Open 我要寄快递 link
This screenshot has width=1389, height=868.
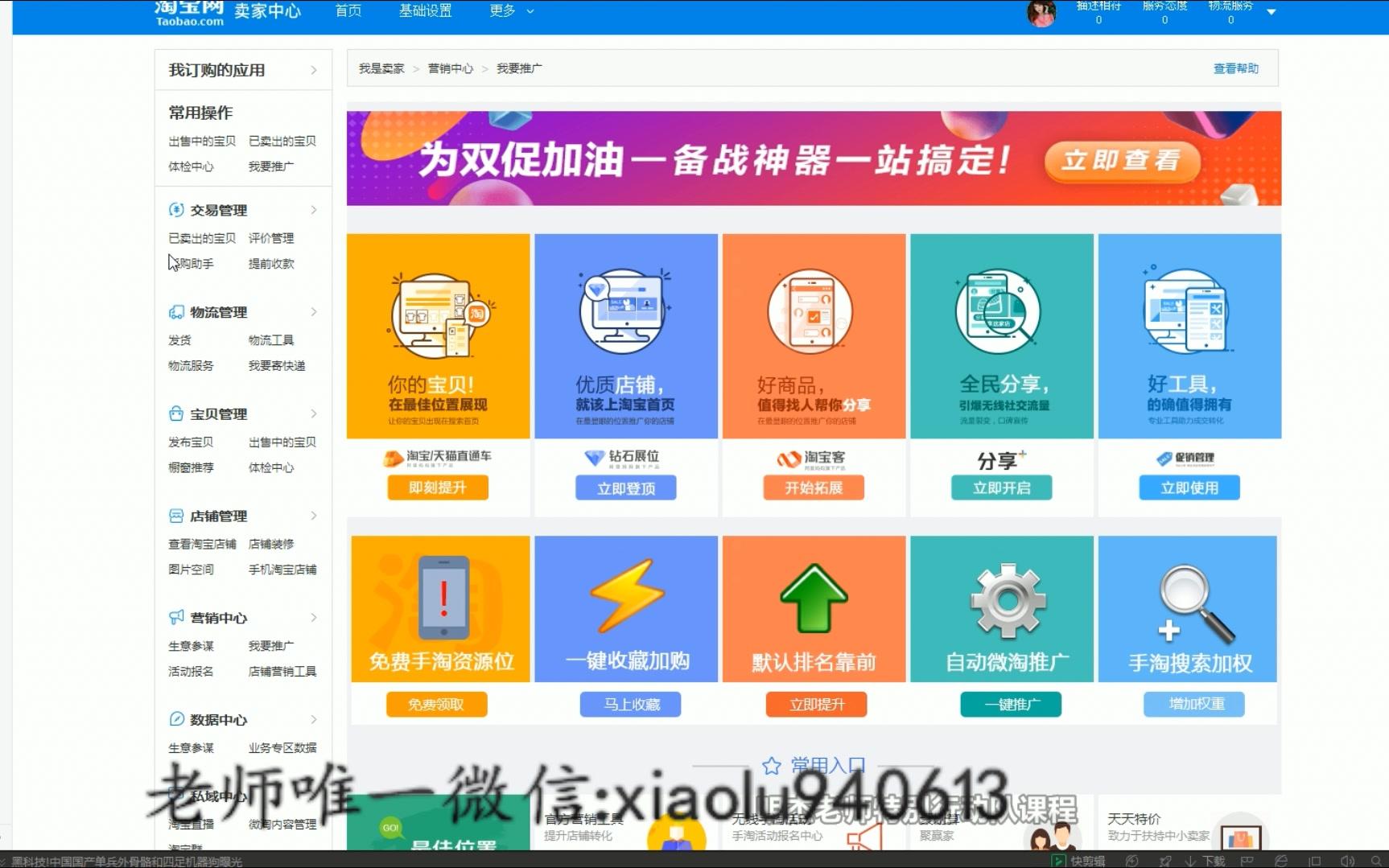pyautogui.click(x=277, y=365)
